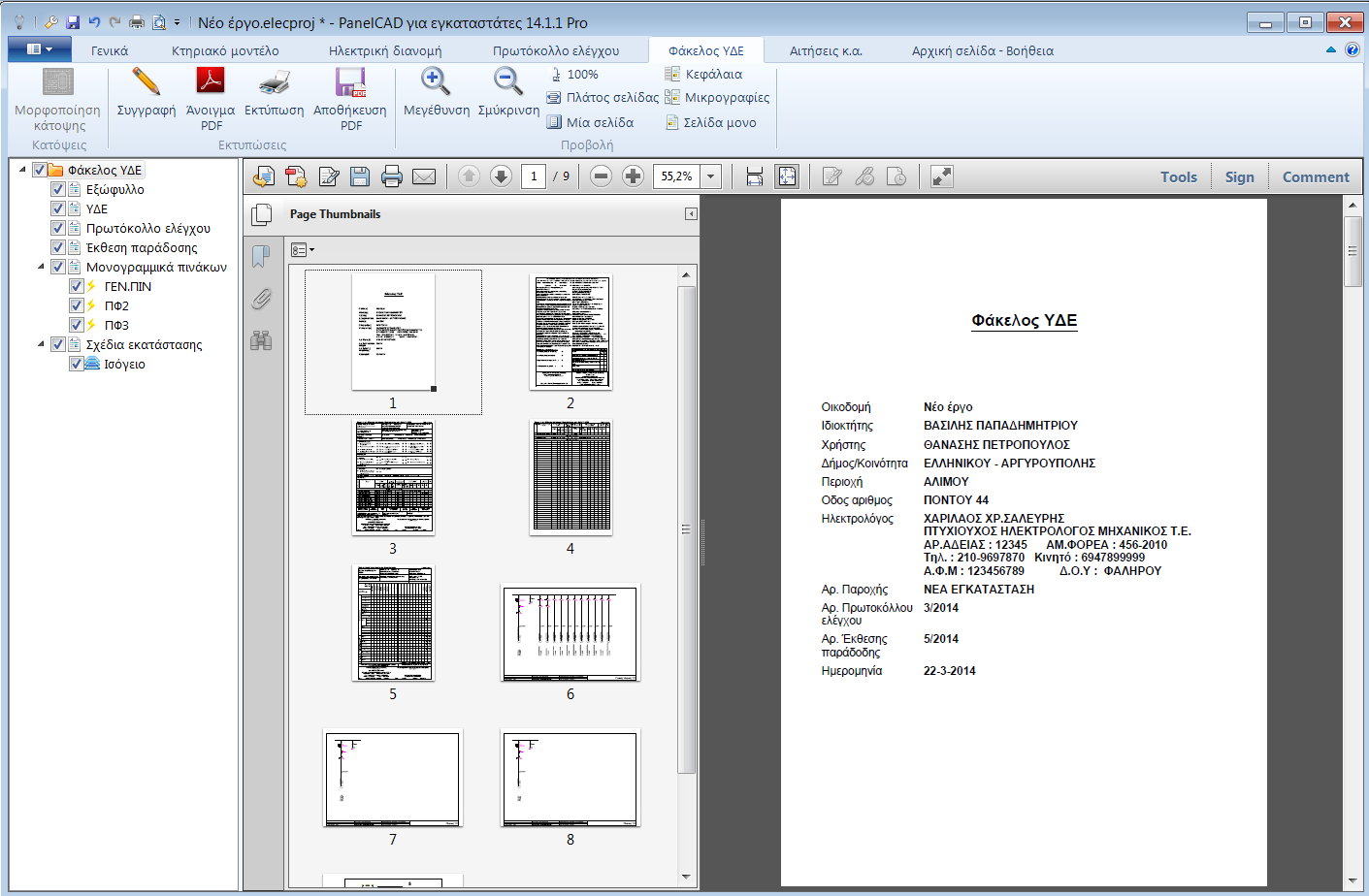Select the fit-page icon in the PDF toolbar
This screenshot has width=1369, height=896.
(787, 176)
